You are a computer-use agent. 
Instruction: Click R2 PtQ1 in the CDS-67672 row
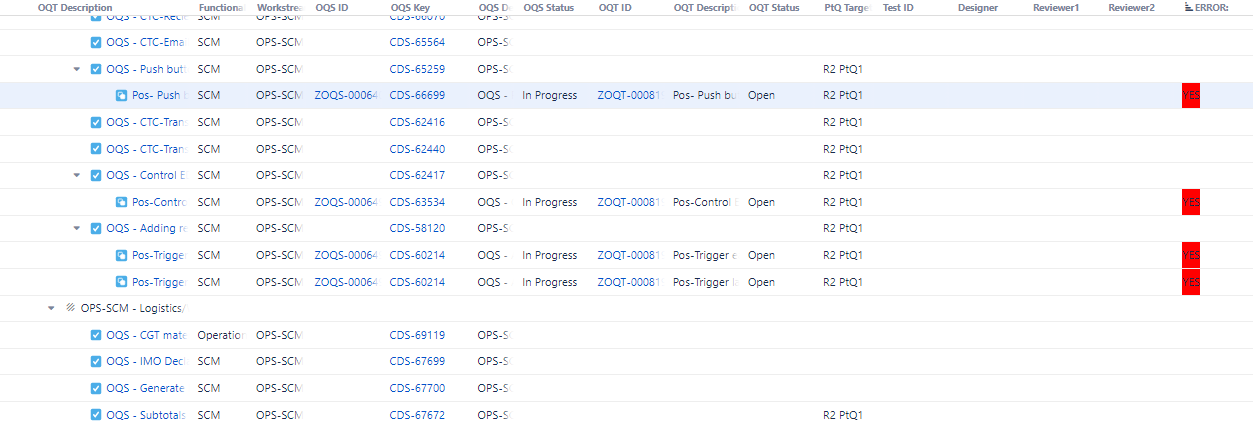(843, 414)
